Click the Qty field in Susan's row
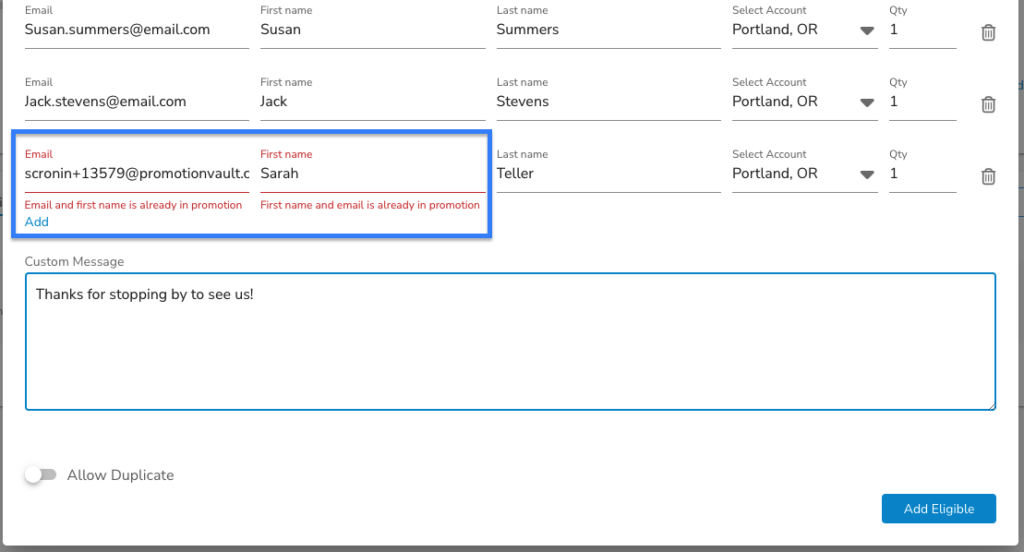The width and height of the screenshot is (1024, 552). coord(923,30)
